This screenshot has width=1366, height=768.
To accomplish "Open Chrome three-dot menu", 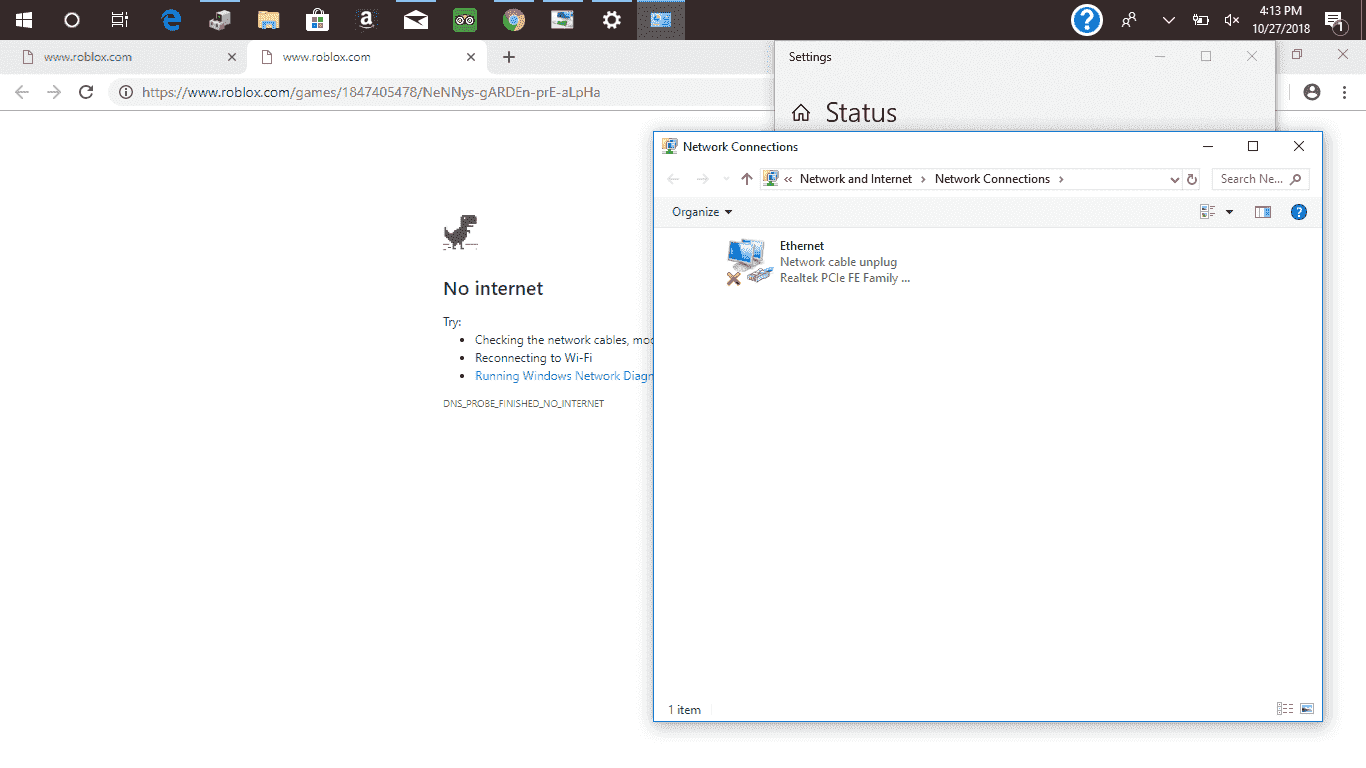I will click(1345, 92).
